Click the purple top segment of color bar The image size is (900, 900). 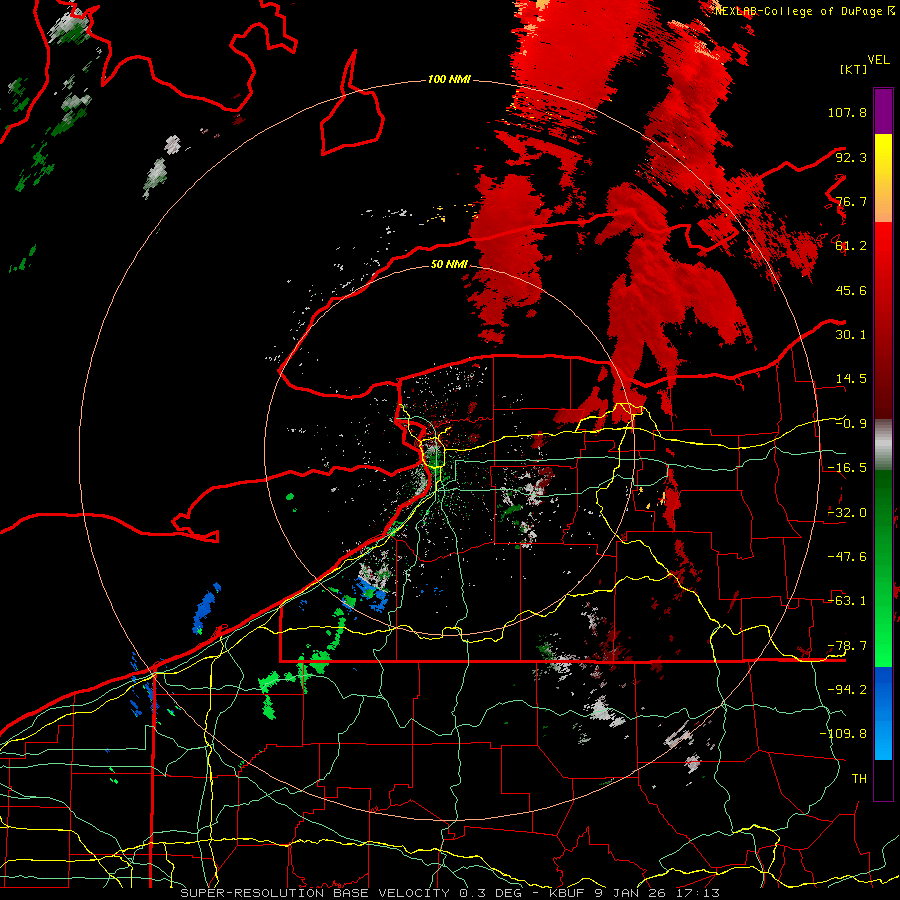click(883, 111)
